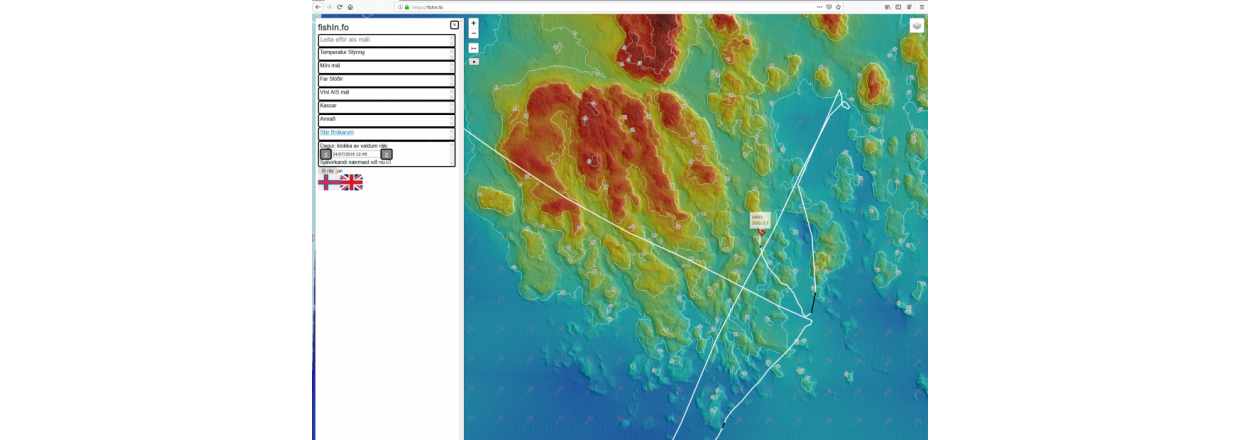Toggle the 'Sjálvvirkandi nærmast við nú' checkbox
This screenshot has width=1240, height=440.
click(388, 161)
